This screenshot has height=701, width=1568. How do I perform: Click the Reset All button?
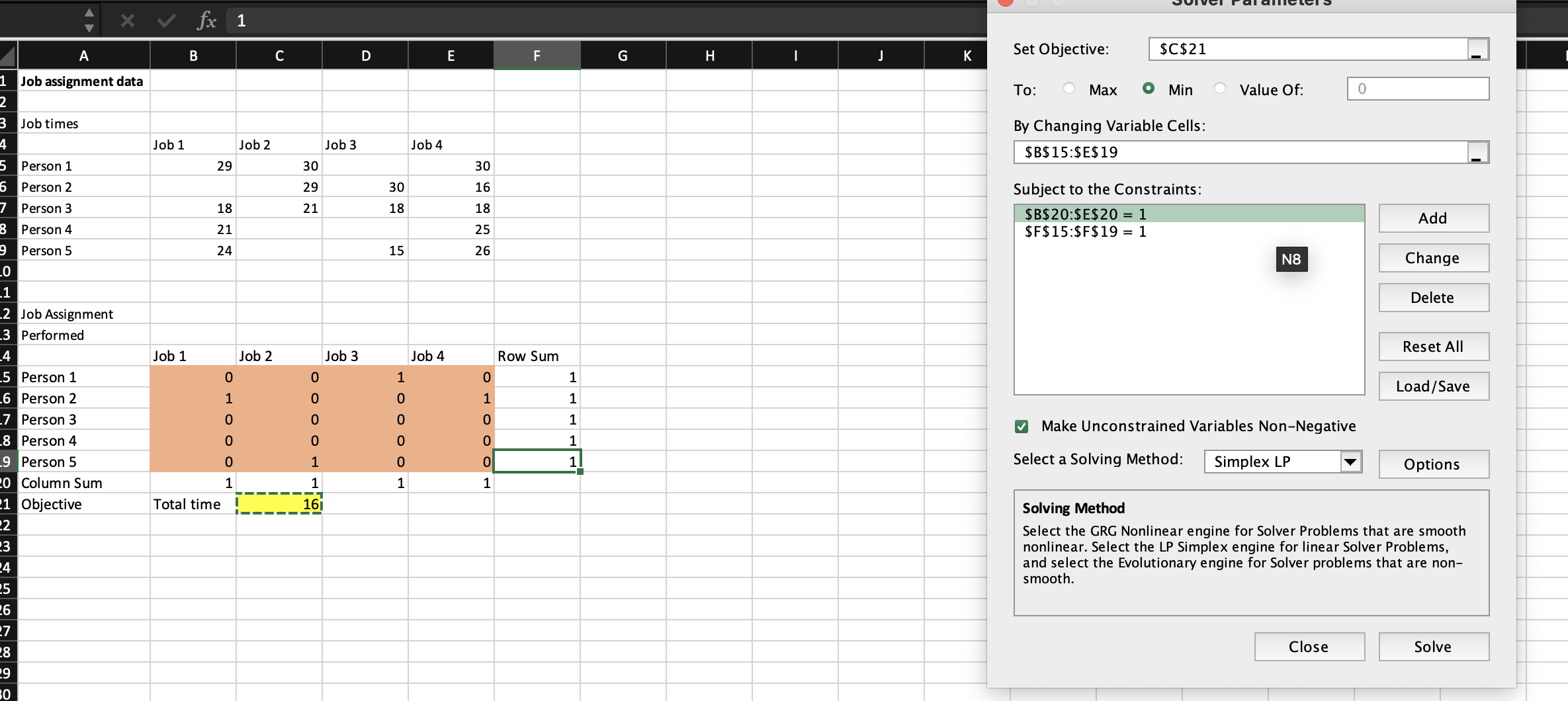pos(1433,347)
